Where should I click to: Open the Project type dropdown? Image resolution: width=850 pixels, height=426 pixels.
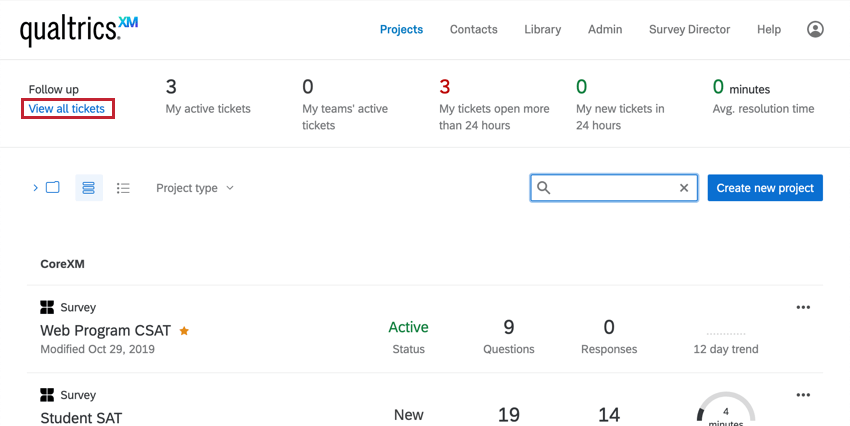coord(194,188)
